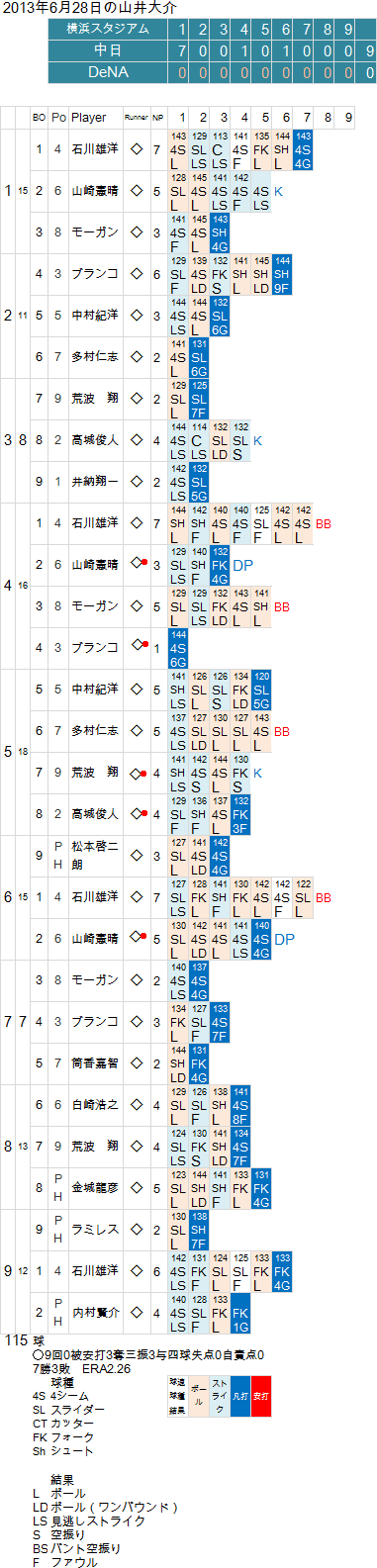This screenshot has height=1568, width=377.
Task: Click the 145 SH 9F pitch cell
Action: (x=282, y=274)
